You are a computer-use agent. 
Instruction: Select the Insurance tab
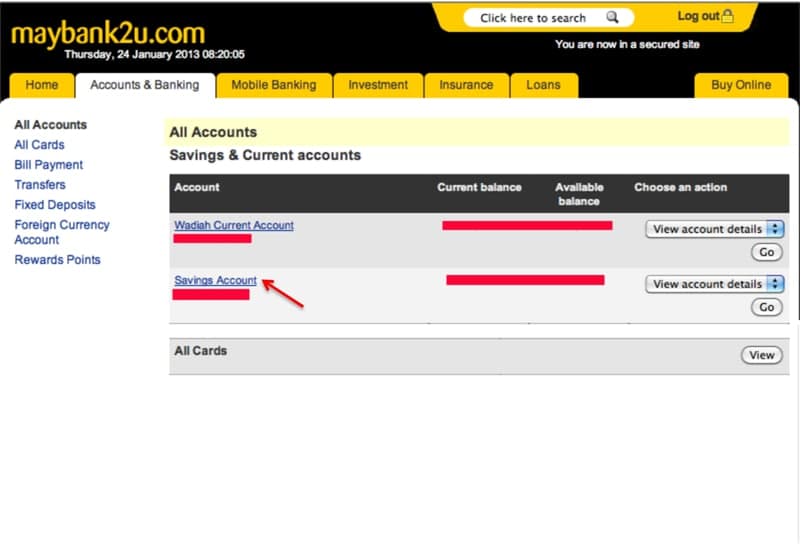point(466,85)
